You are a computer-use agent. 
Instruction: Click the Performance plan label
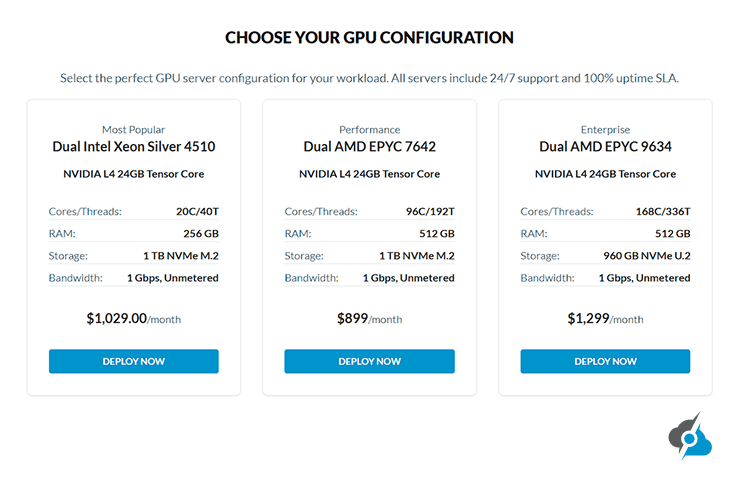[369, 129]
